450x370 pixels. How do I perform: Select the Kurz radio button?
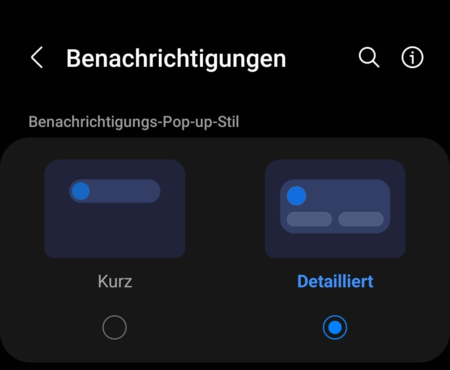114,327
